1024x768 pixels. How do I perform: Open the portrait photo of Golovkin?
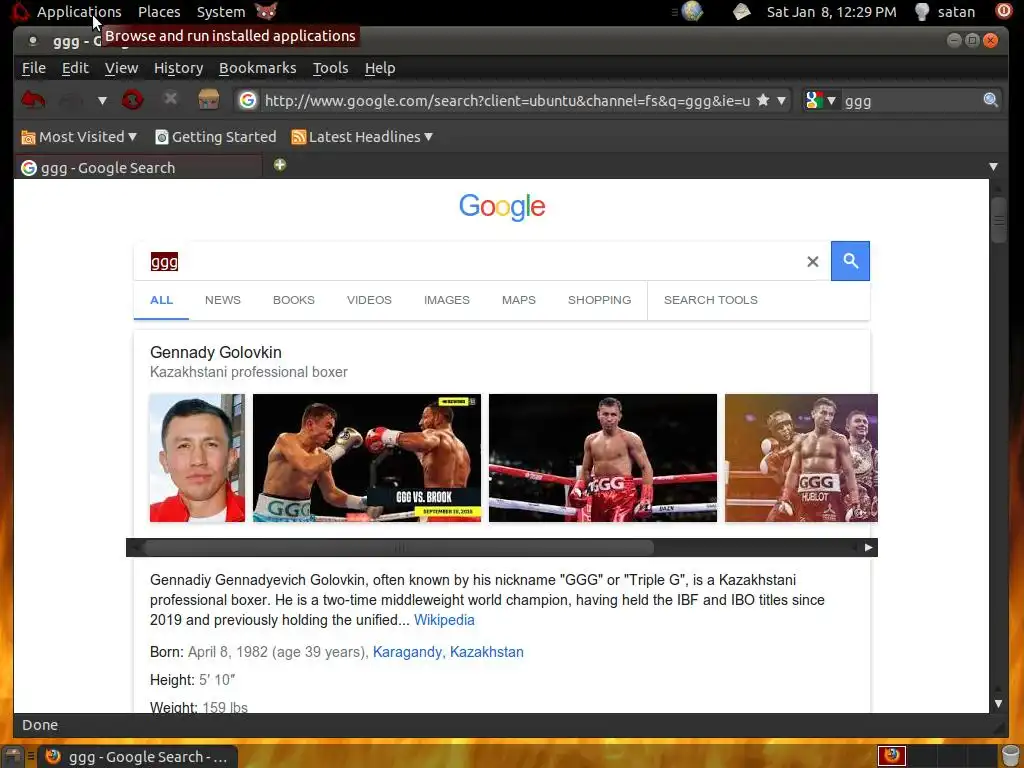(197, 458)
